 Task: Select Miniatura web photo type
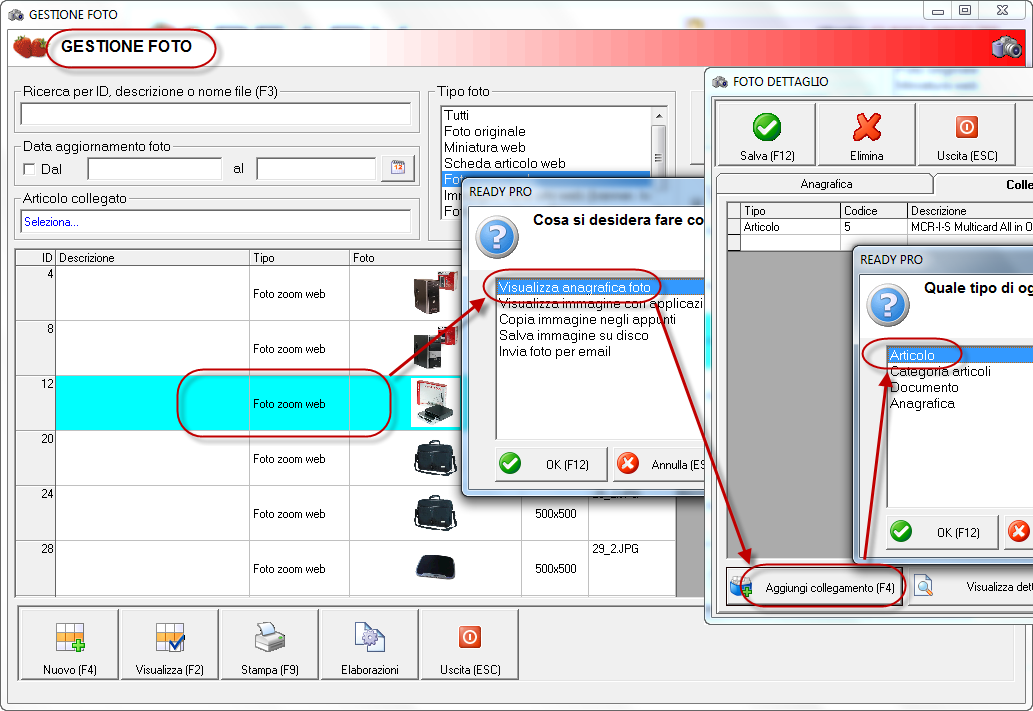point(545,147)
